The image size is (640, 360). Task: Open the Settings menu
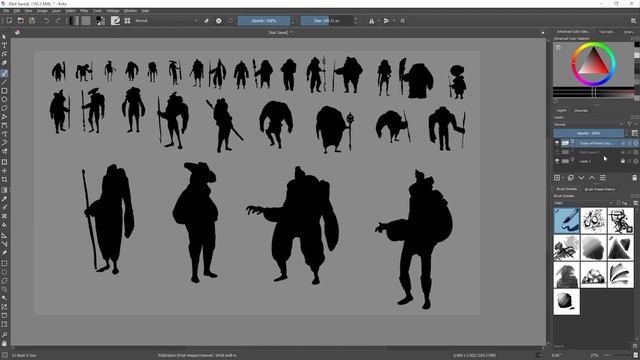coord(113,11)
